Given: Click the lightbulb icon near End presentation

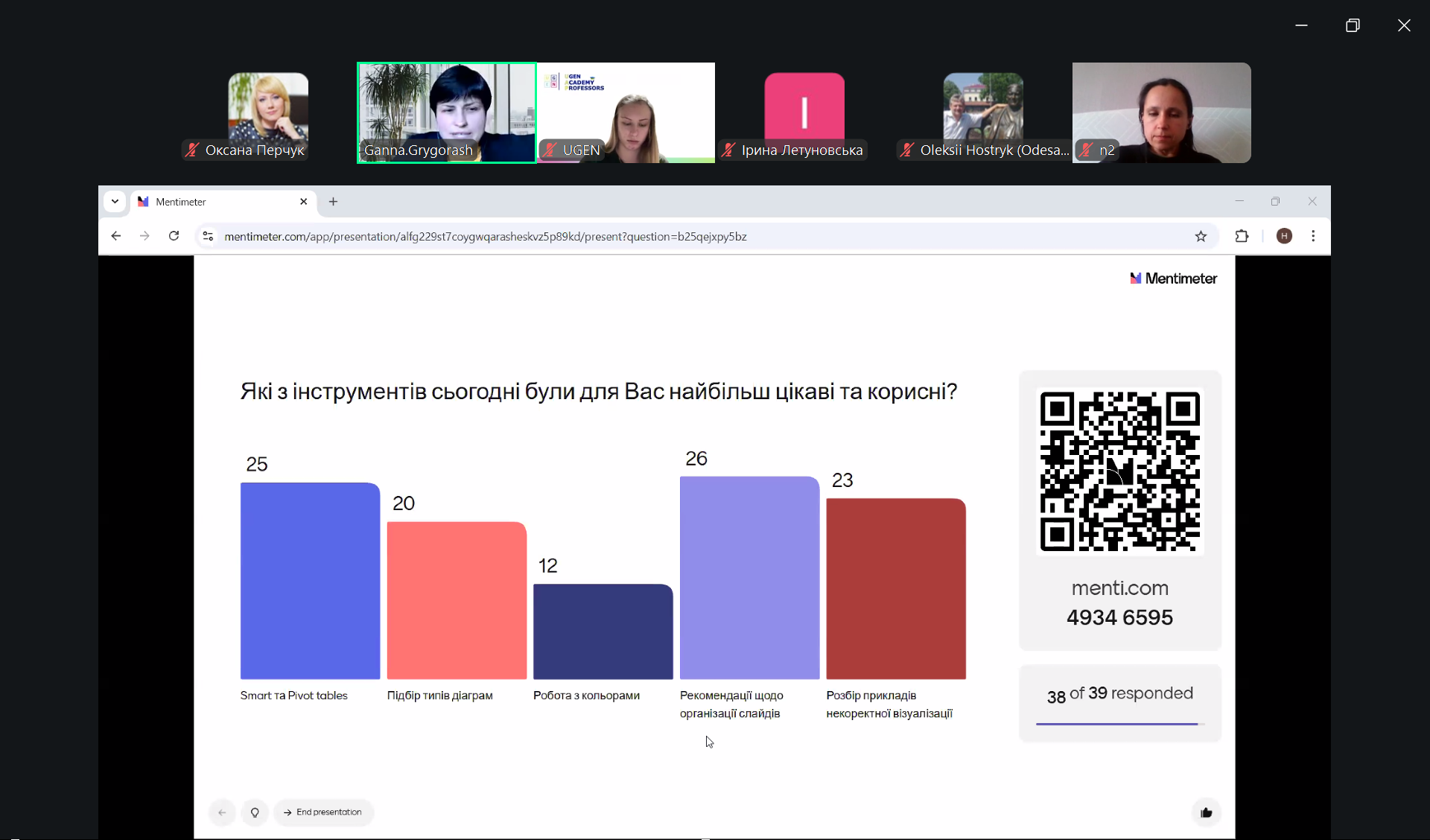Looking at the screenshot, I should (x=255, y=812).
